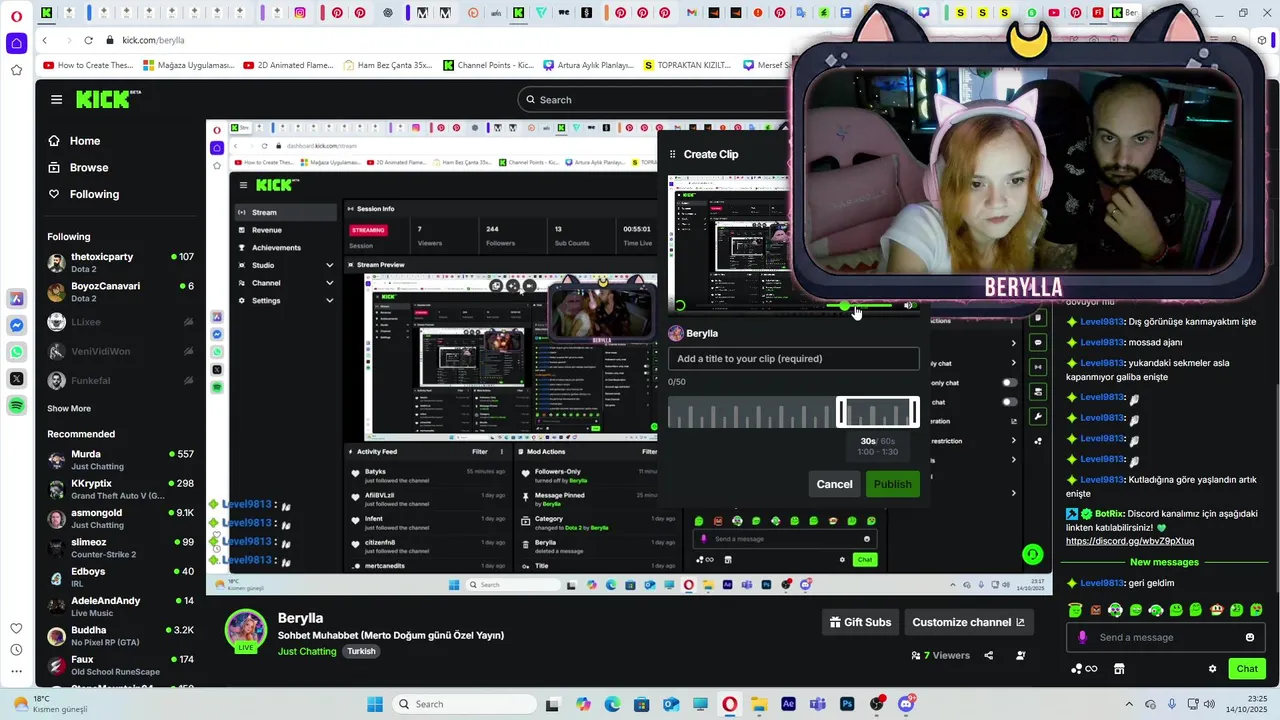This screenshot has width=1280, height=720.
Task: Go to Kick Home
Action: (x=75, y=141)
